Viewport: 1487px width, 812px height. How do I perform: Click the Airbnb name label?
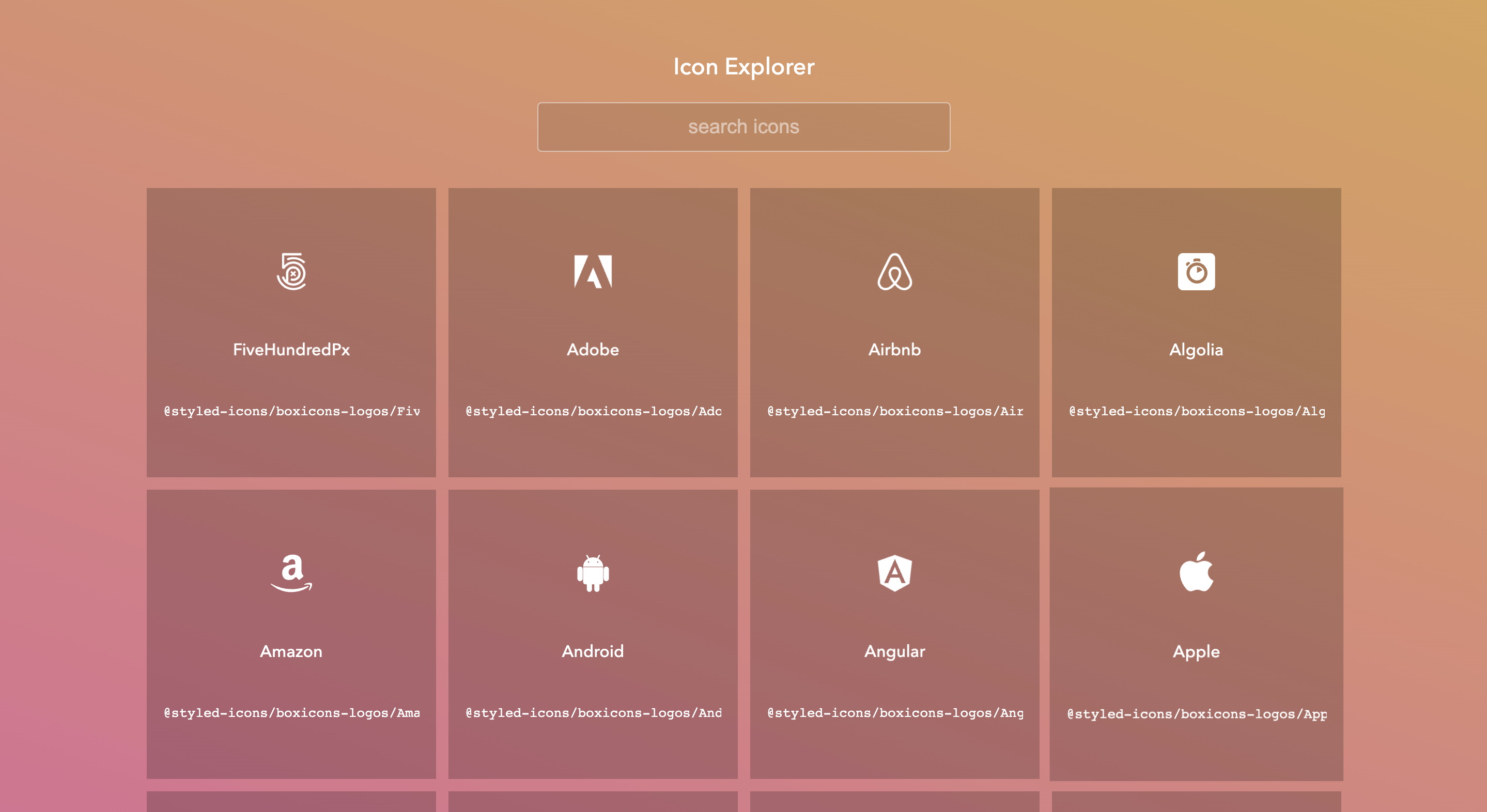tap(894, 350)
